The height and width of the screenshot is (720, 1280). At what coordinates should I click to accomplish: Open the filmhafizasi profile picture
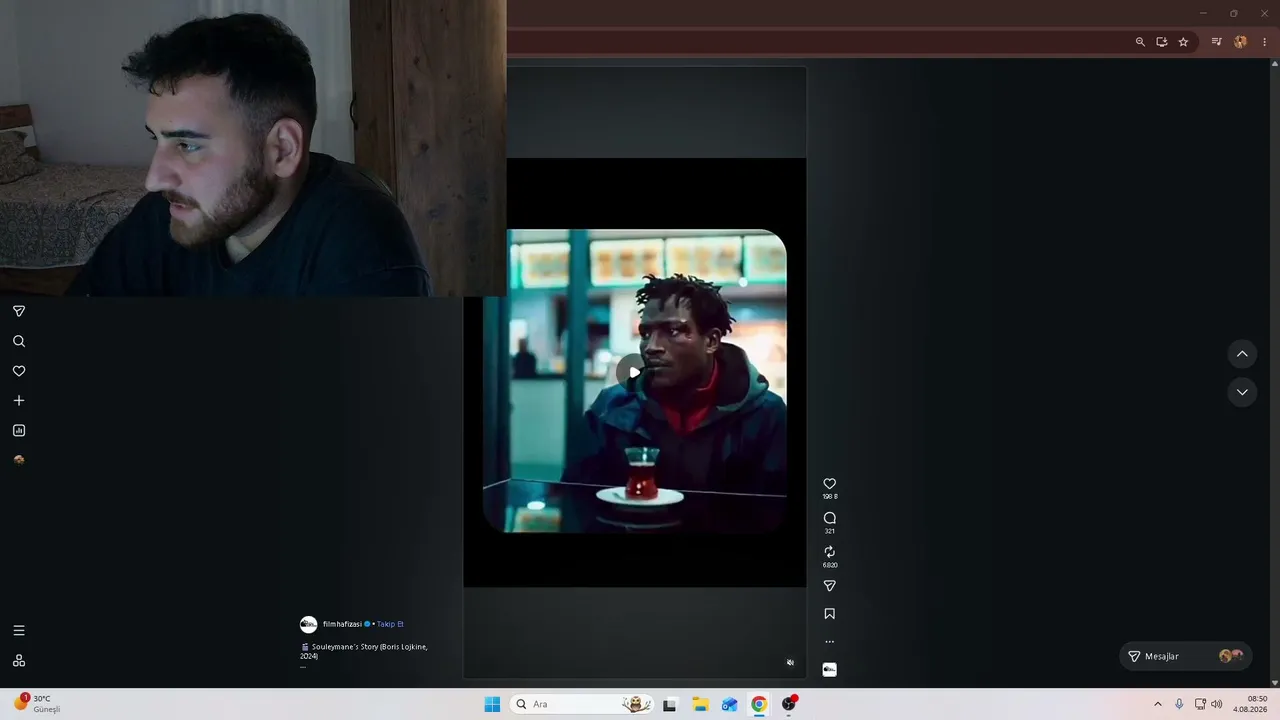click(309, 624)
